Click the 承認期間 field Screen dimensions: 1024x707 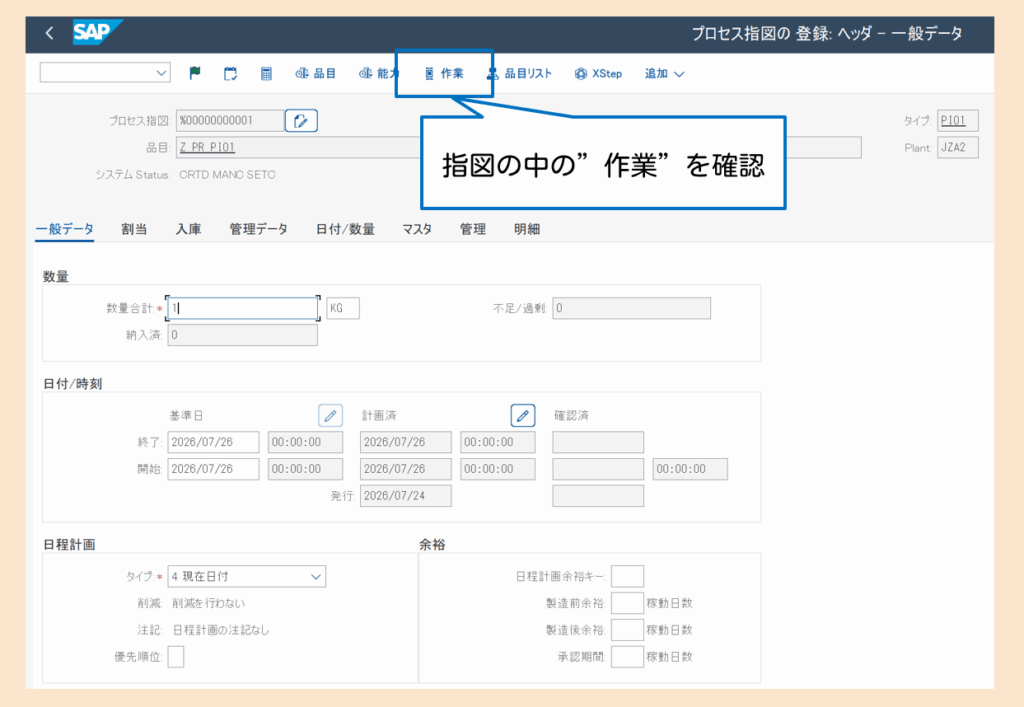627,657
